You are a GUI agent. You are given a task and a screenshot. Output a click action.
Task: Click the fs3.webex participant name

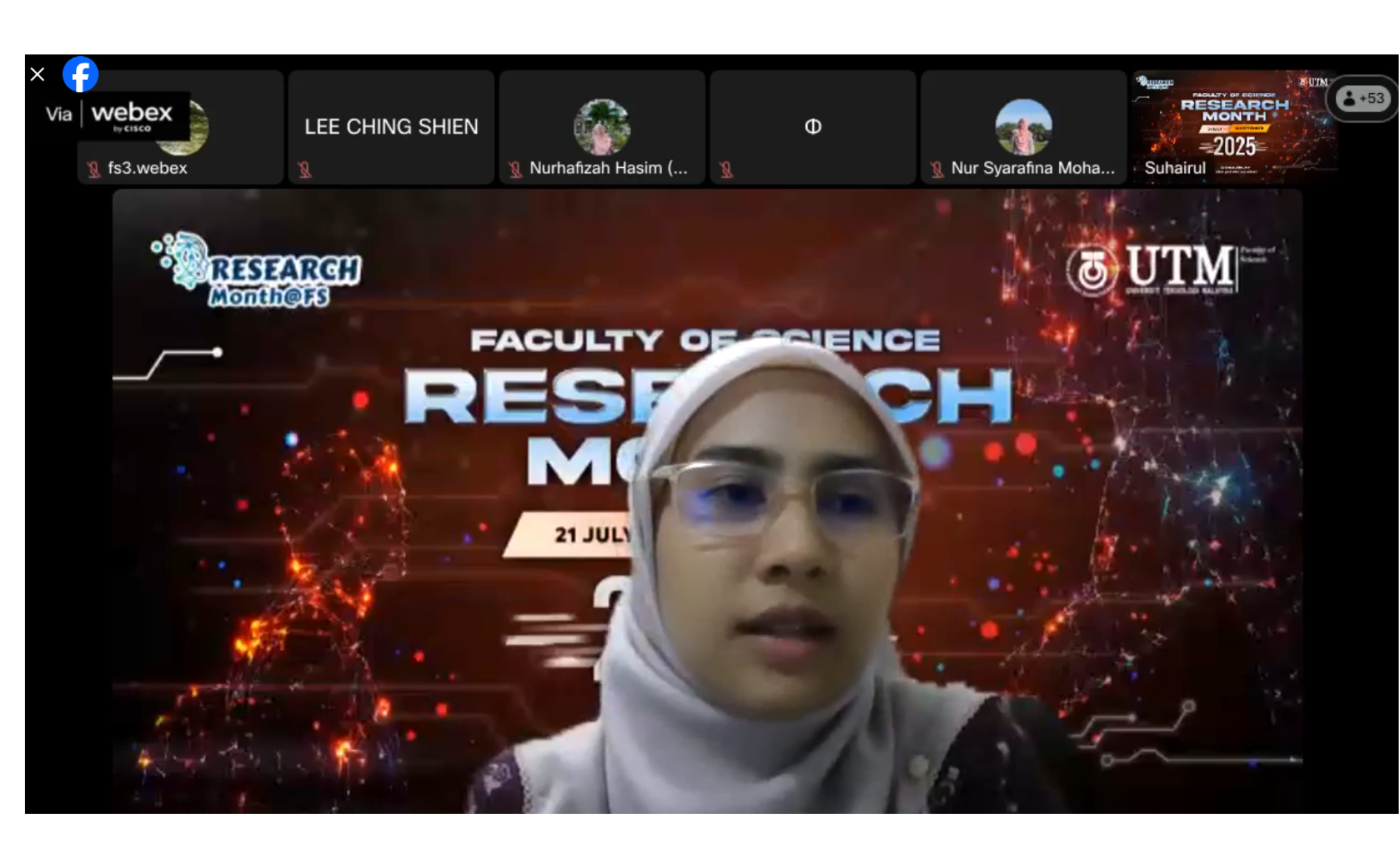pos(147,168)
